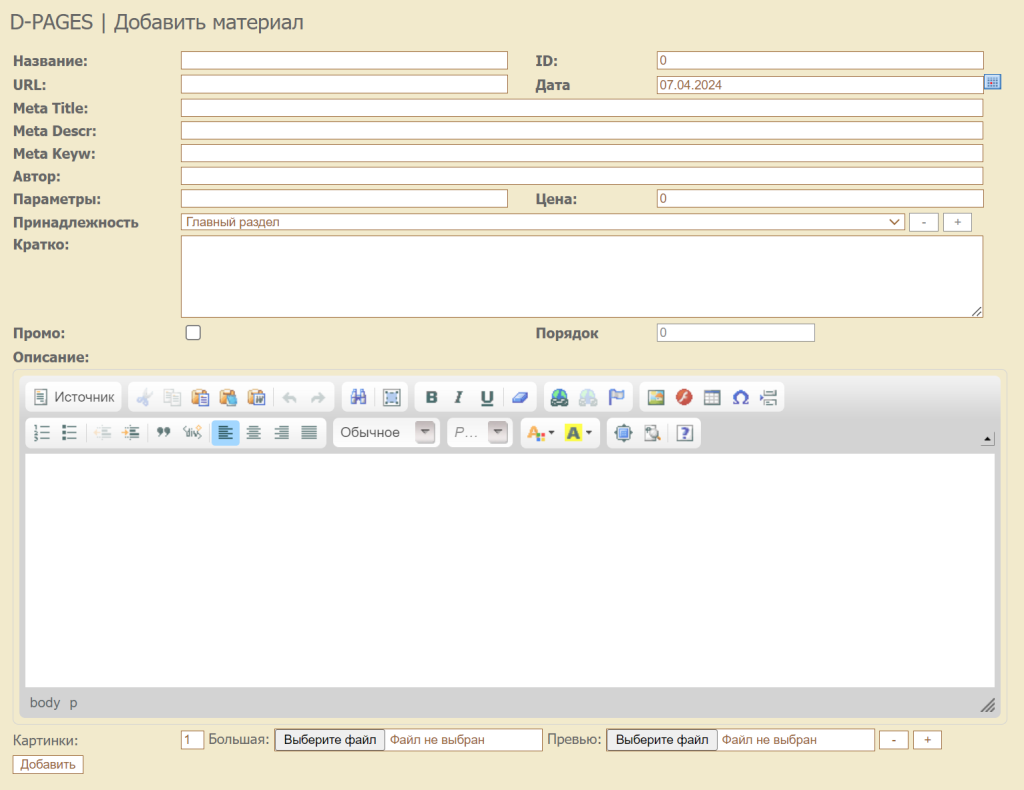This screenshot has width=1024, height=790.
Task: Click the Insert Image icon
Action: point(656,397)
